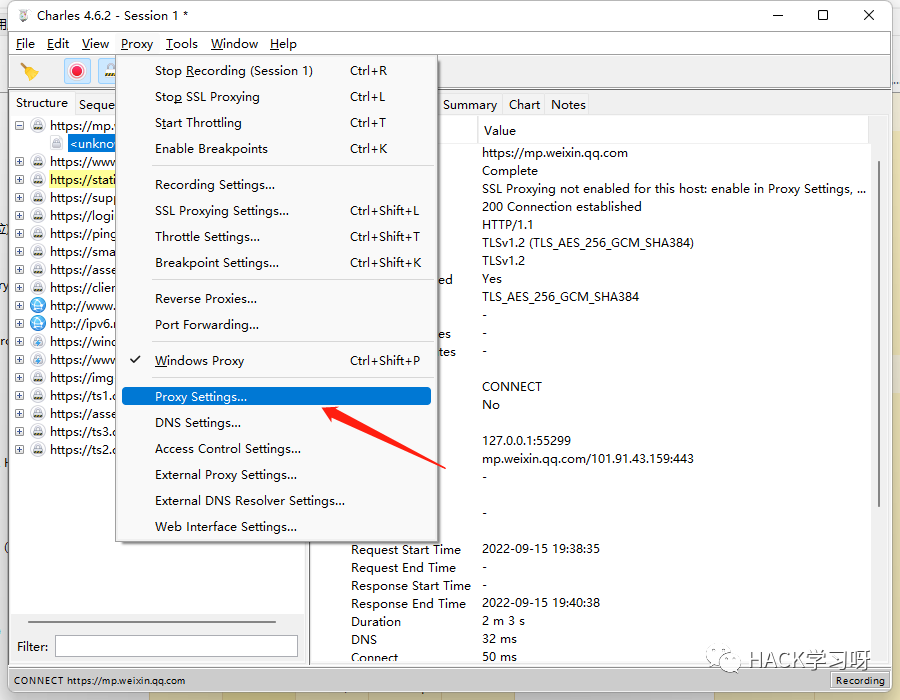This screenshot has width=900, height=700.
Task: Click the Value column header
Action: pos(673,131)
